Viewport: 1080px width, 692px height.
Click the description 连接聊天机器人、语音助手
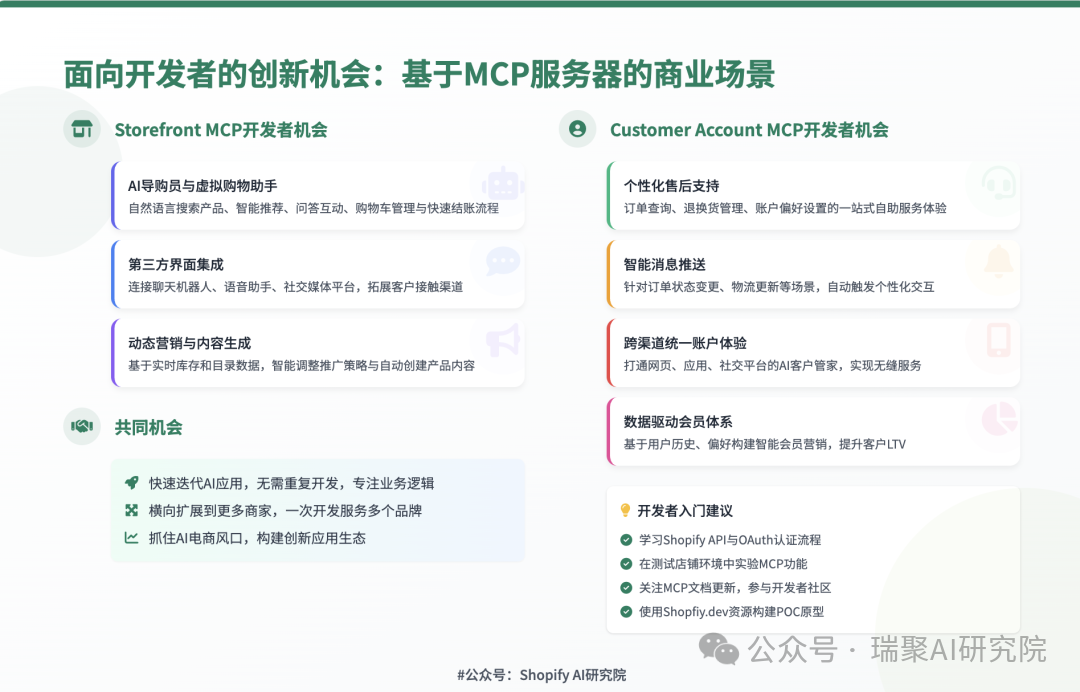click(x=295, y=286)
